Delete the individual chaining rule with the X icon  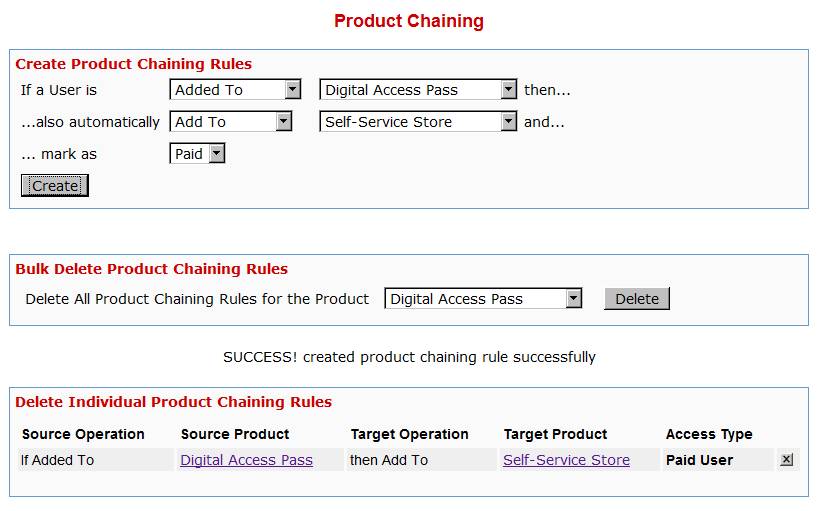[x=786, y=460]
